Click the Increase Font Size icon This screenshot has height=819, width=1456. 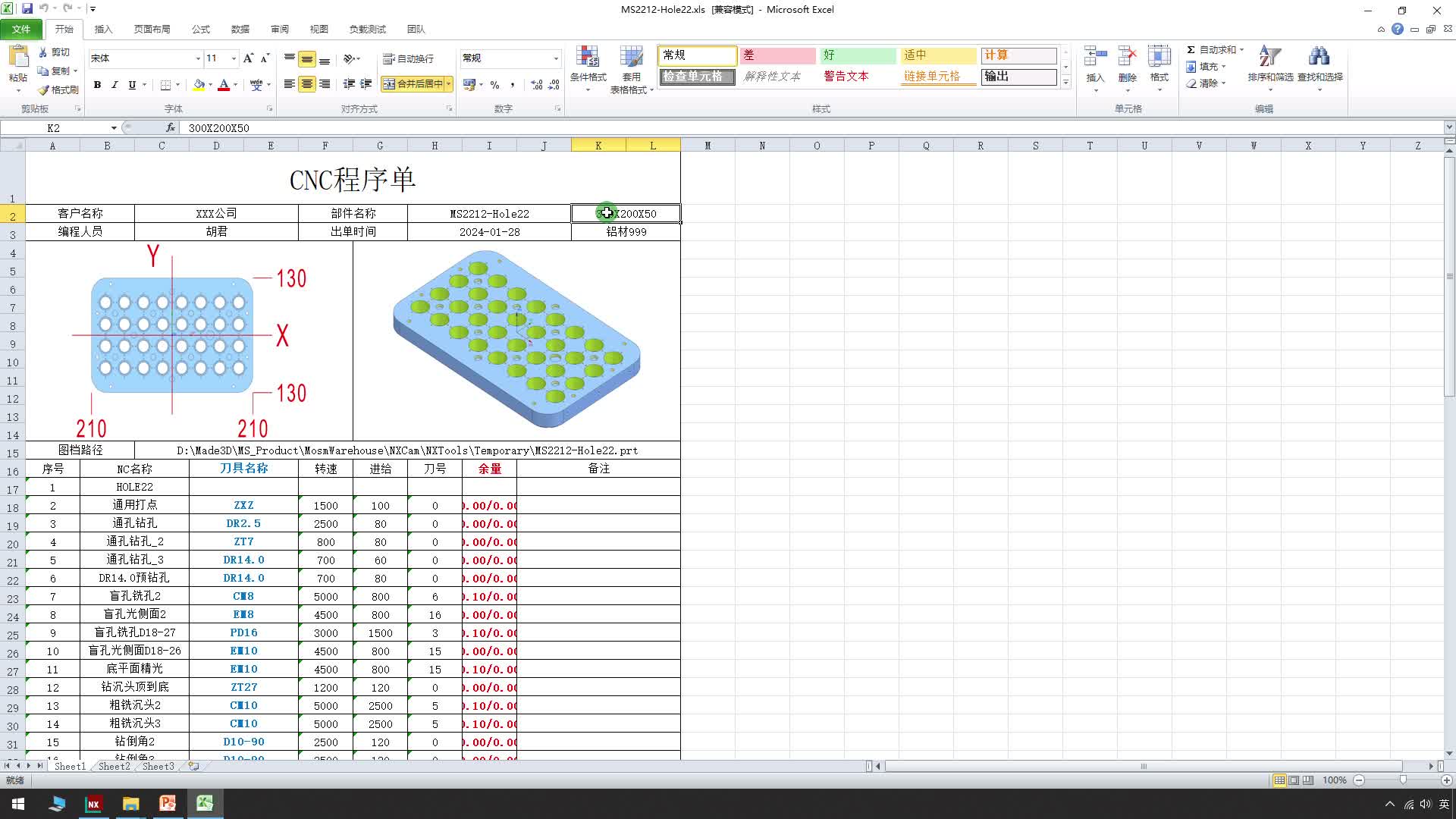248,58
